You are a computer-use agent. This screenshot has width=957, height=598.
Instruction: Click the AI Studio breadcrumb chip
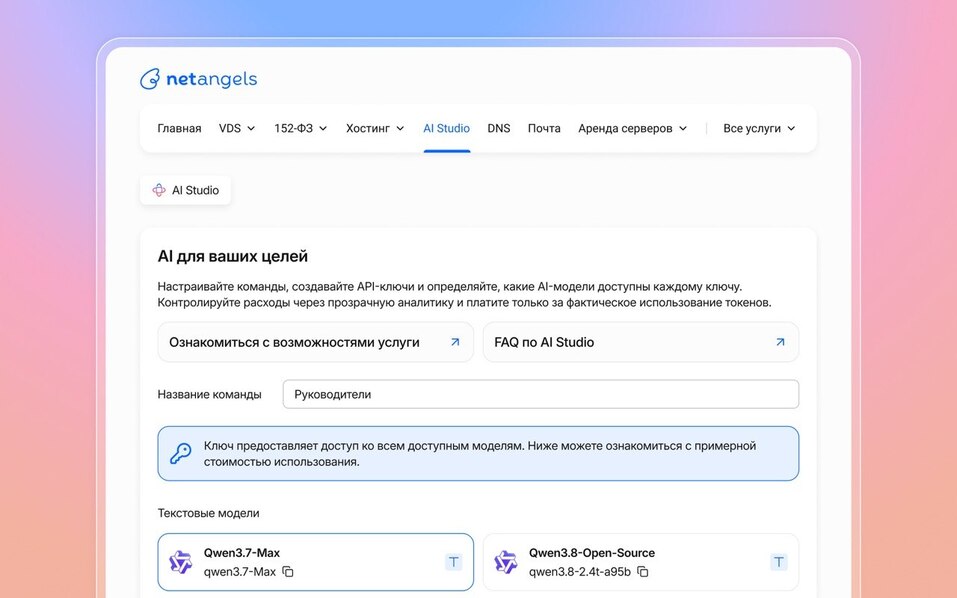pos(186,190)
